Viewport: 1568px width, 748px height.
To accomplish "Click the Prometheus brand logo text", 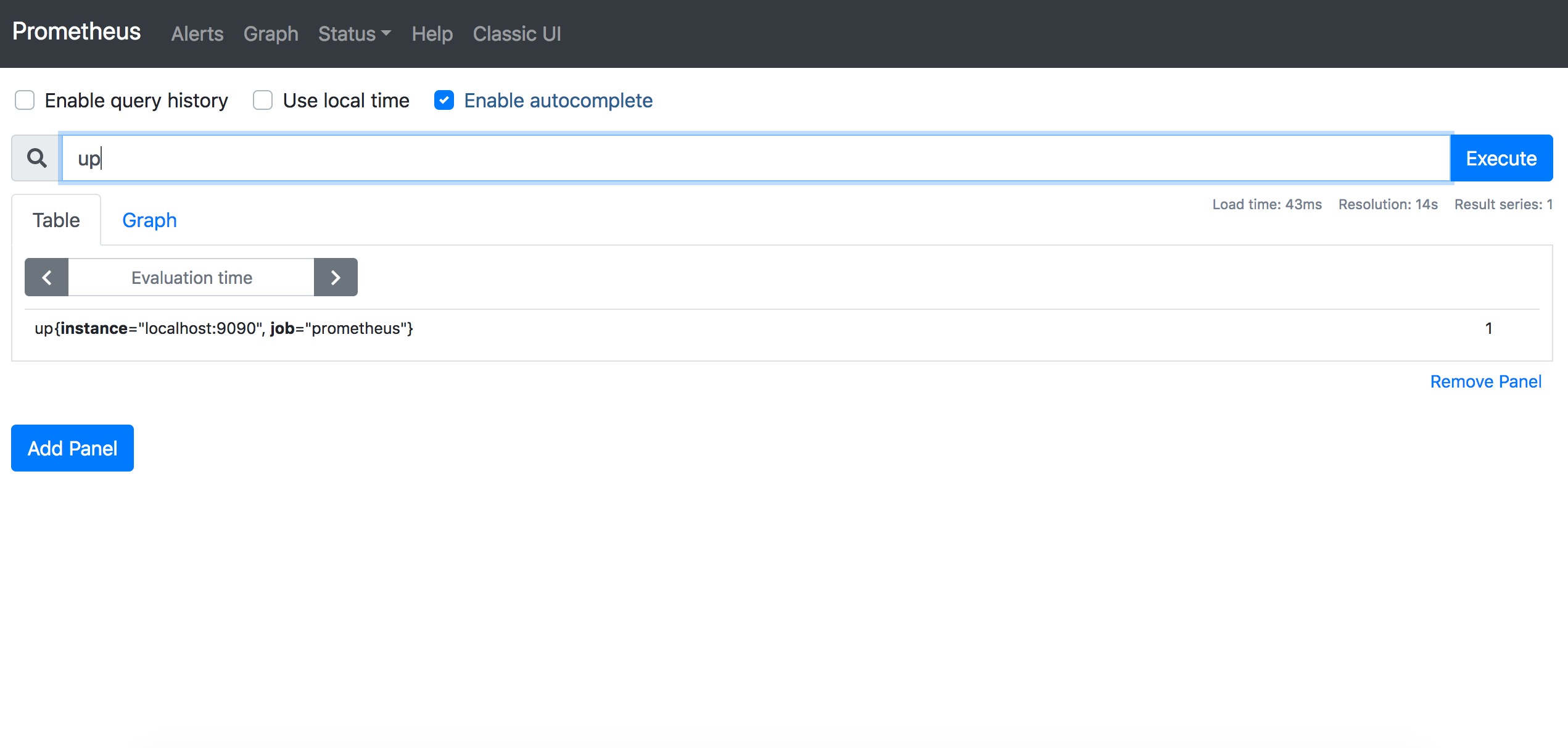I will click(x=76, y=32).
